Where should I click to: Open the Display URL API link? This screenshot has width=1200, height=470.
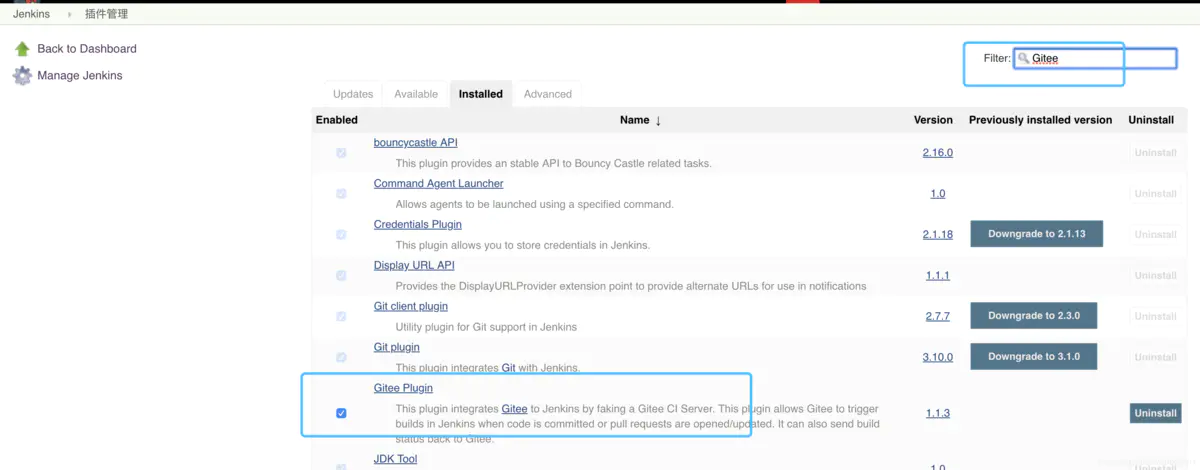pos(414,265)
